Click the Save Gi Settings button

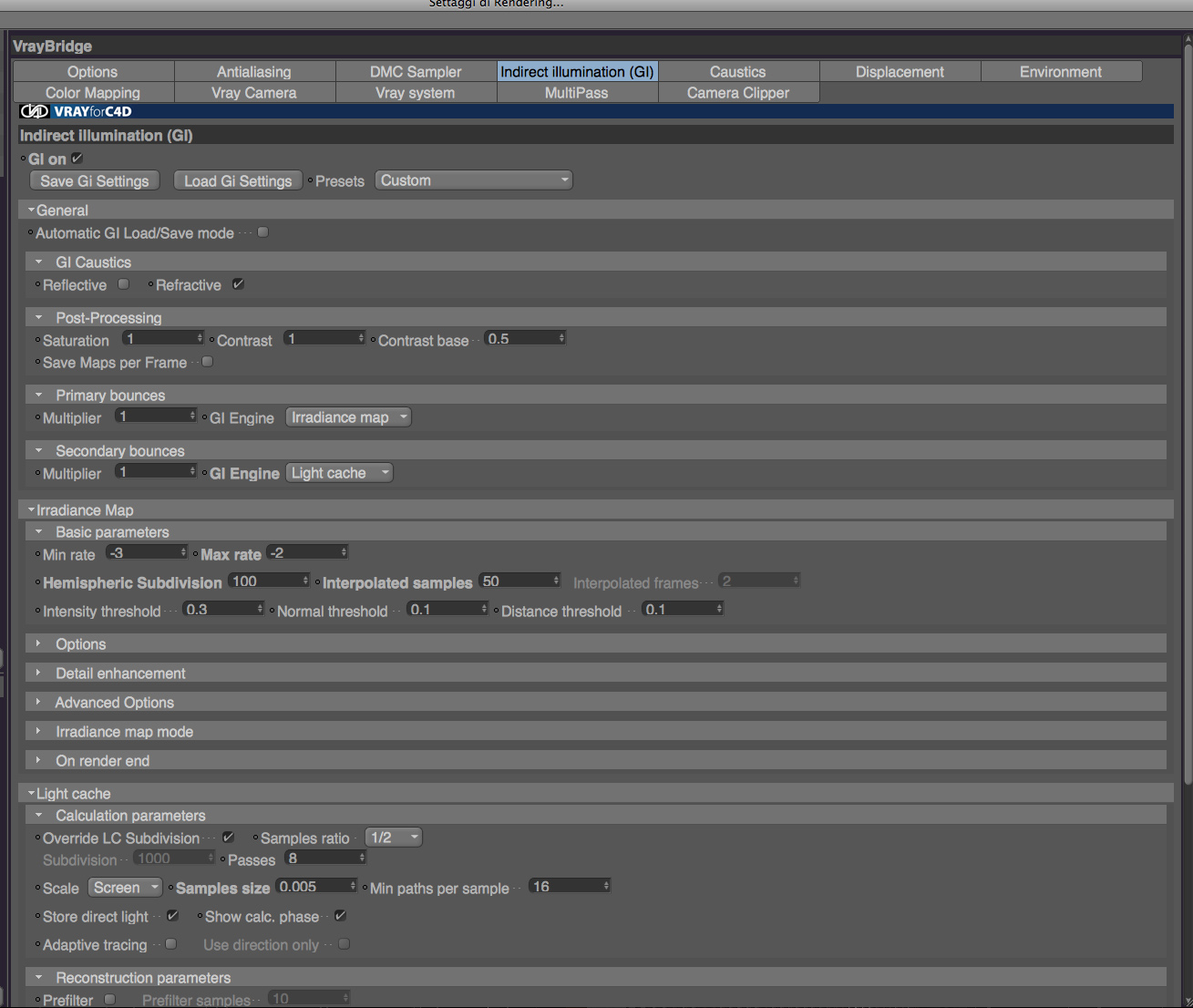[95, 180]
